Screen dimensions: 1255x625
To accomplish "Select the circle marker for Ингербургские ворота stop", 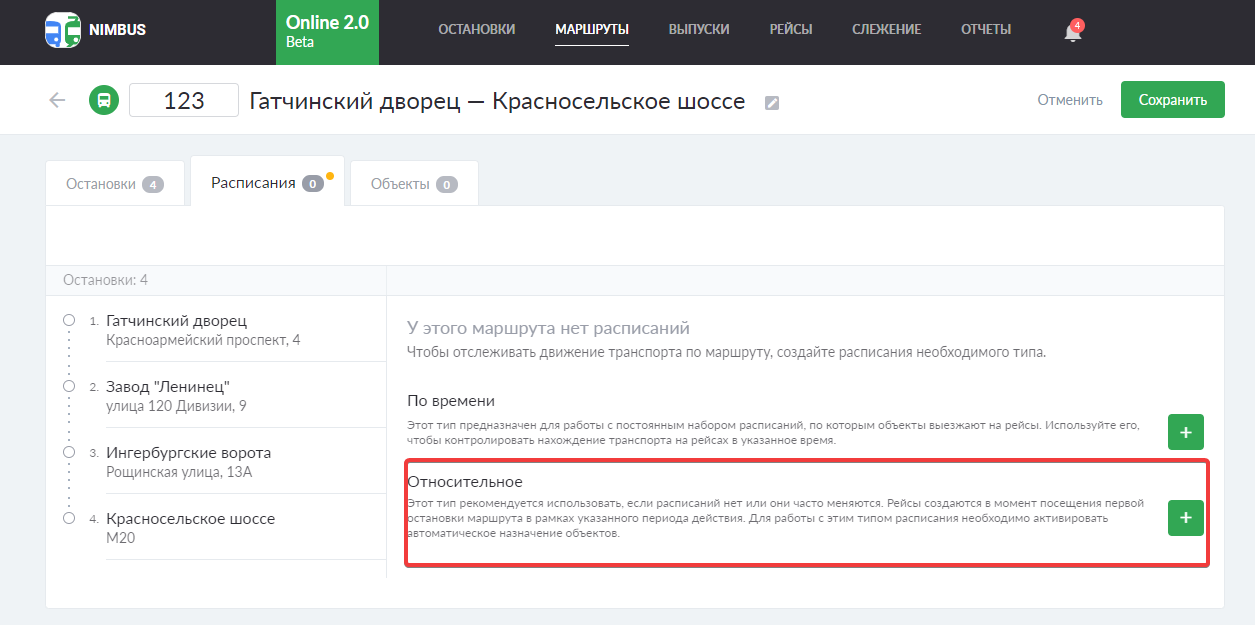I will pos(68,451).
